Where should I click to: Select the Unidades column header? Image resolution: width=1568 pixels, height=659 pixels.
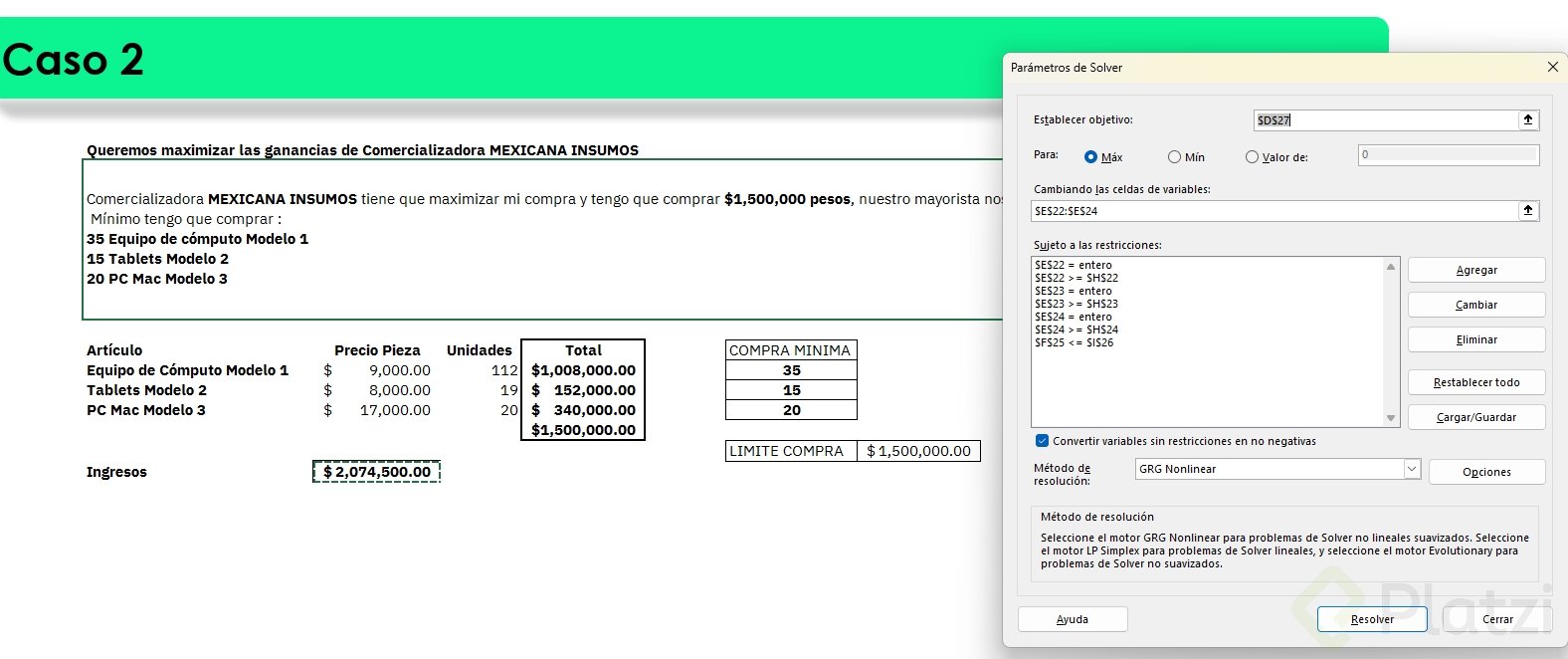tap(479, 350)
